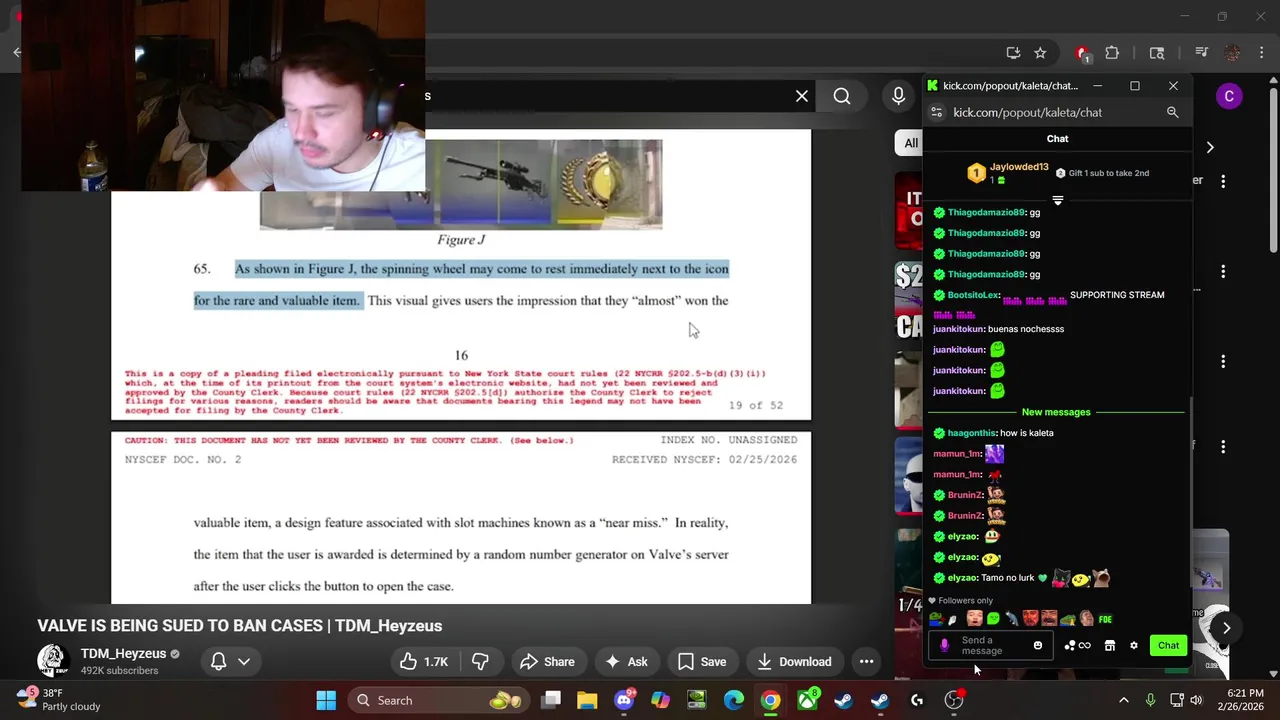Open the Chrome media controls icon

pyautogui.click(x=1202, y=53)
